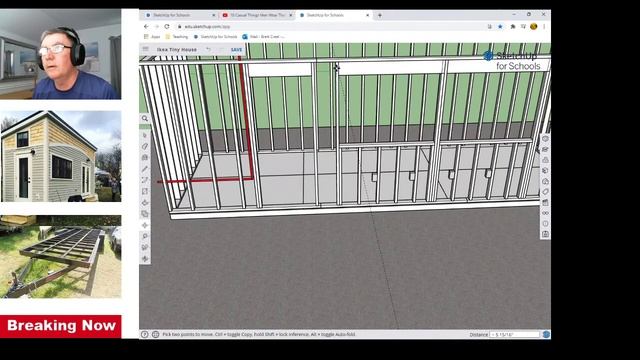The height and width of the screenshot is (360, 640).
Task: Select the active SketchUp for Schools tab
Action: coord(334,15)
